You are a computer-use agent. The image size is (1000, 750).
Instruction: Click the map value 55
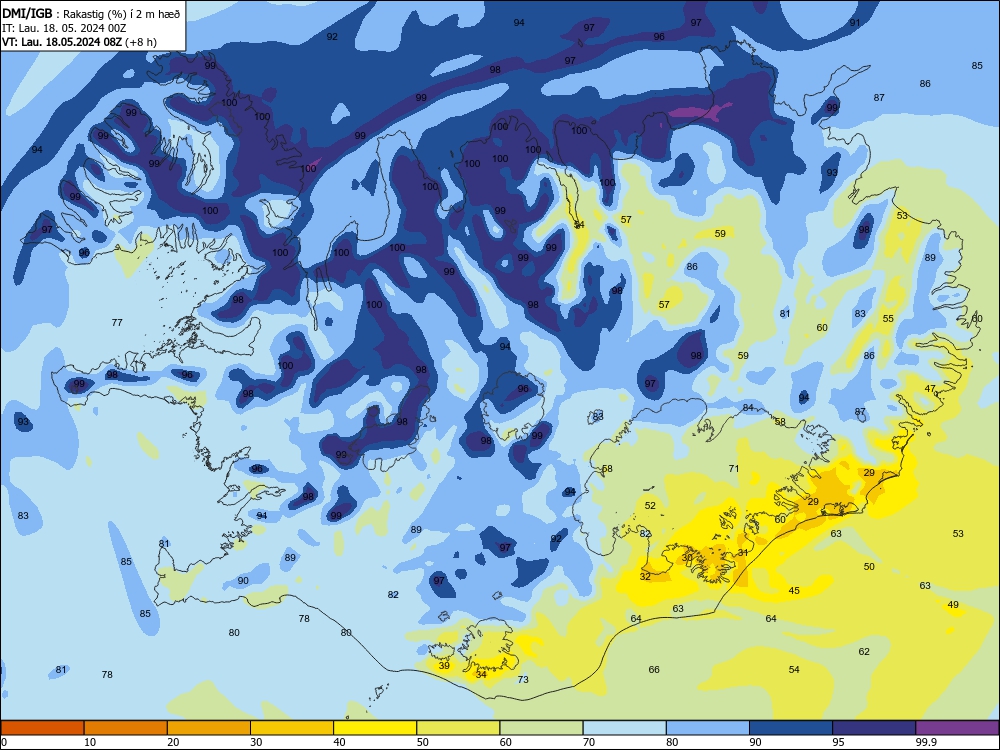(888, 319)
